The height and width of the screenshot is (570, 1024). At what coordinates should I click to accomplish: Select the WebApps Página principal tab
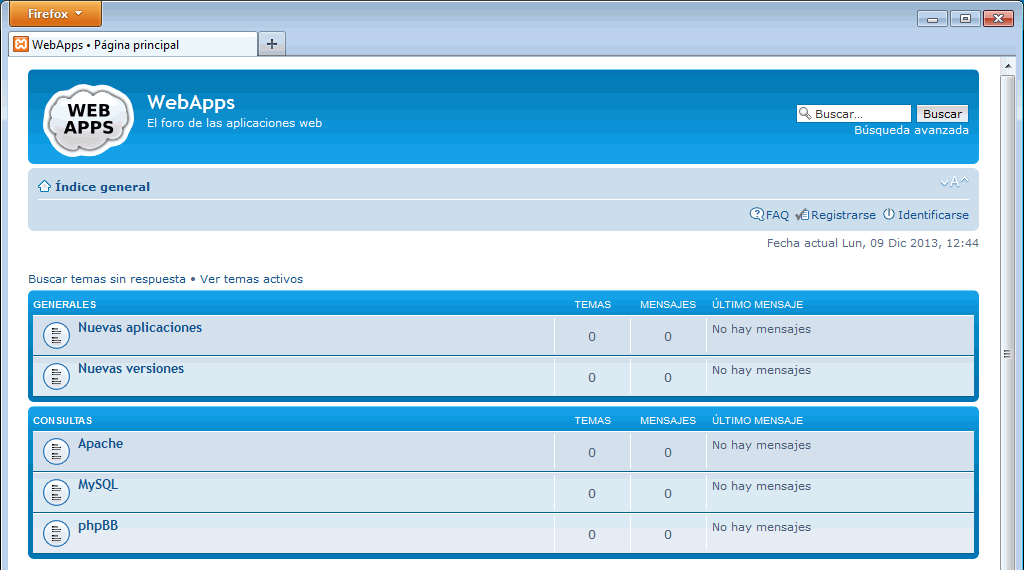coord(133,44)
